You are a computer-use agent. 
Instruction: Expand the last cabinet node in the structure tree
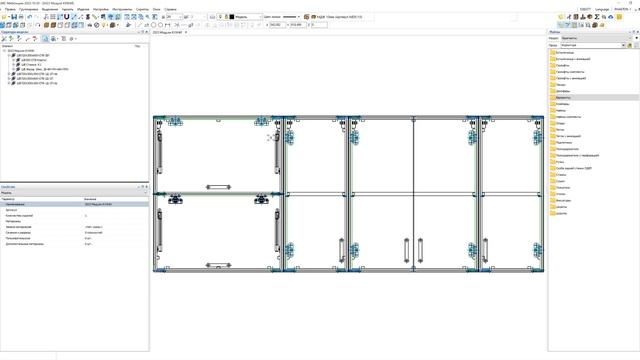(9, 83)
